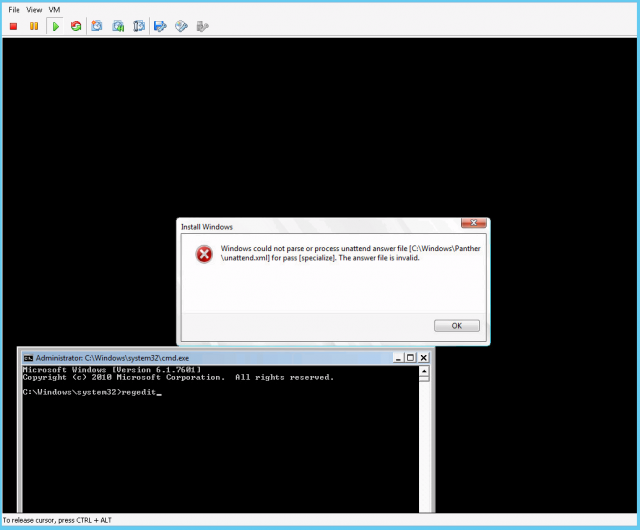The width and height of the screenshot is (640, 530).
Task: Open the View menu
Action: point(34,9)
